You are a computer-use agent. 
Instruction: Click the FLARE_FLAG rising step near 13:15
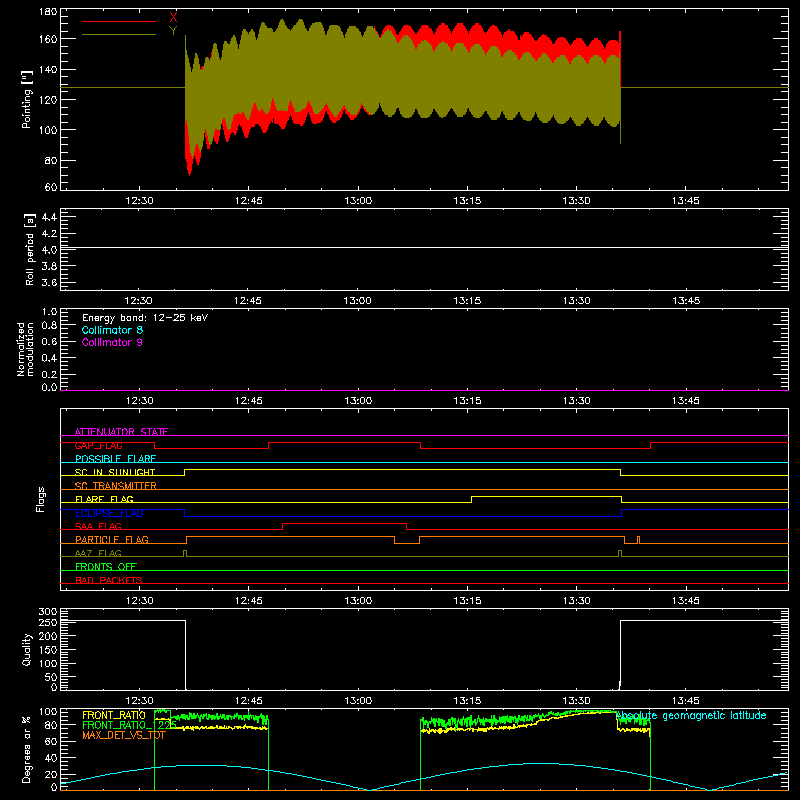click(x=471, y=499)
